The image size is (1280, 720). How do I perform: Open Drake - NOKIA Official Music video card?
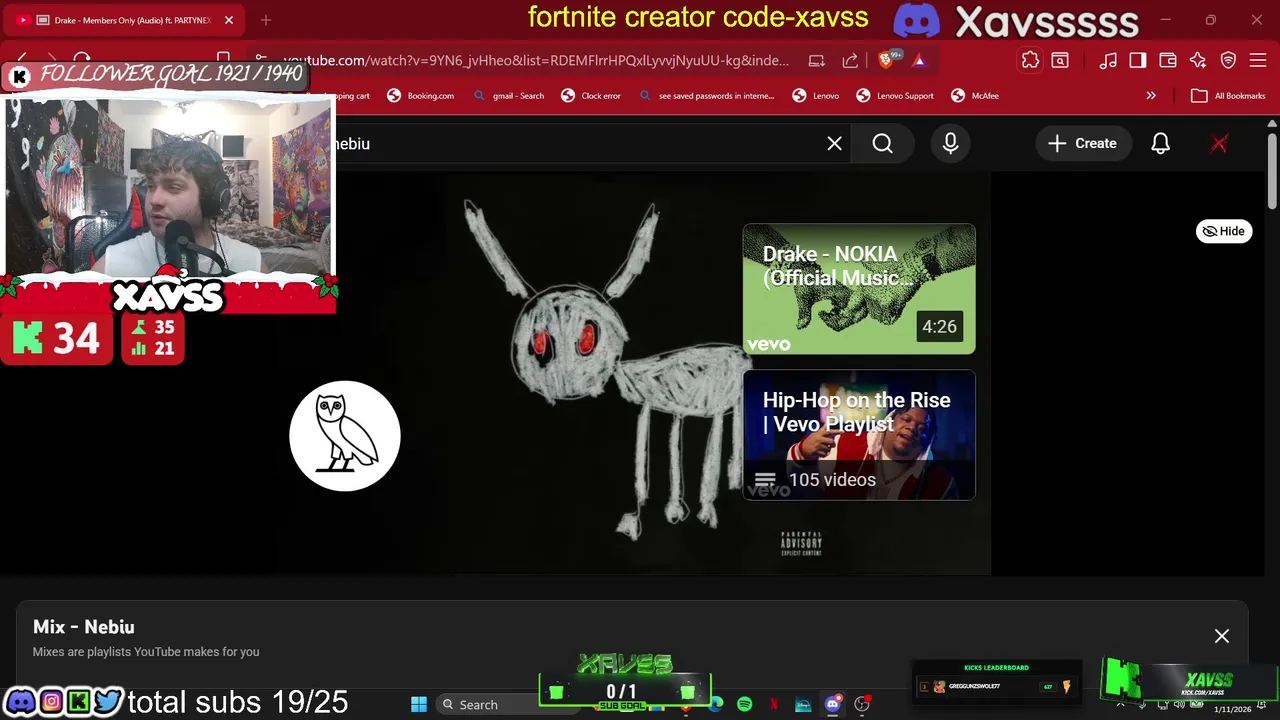pos(859,289)
